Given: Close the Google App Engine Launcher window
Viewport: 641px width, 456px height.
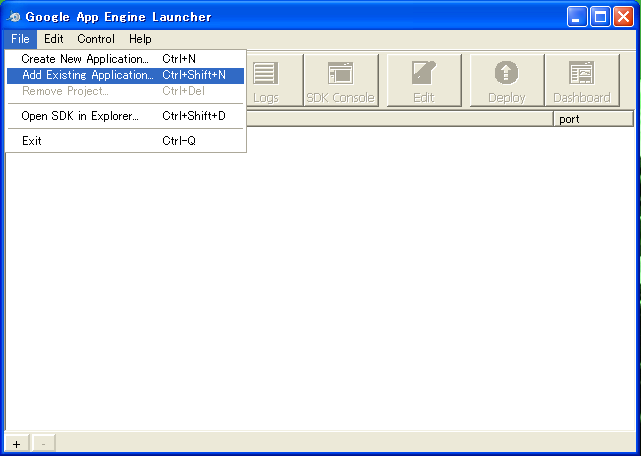Looking at the screenshot, I should pyautogui.click(x=623, y=17).
